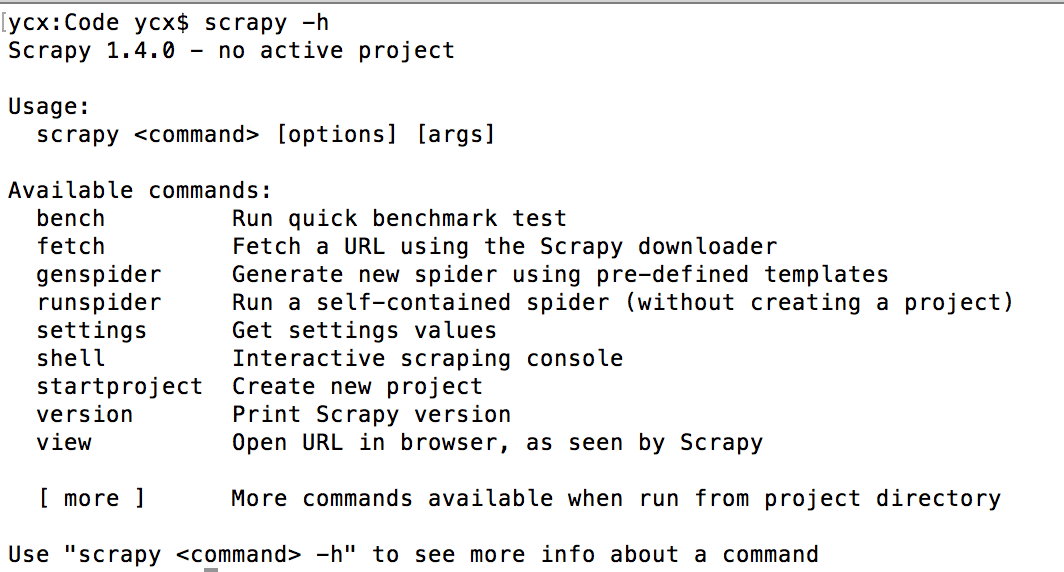
Task: Click the "Usage:" heading
Action: [49, 106]
